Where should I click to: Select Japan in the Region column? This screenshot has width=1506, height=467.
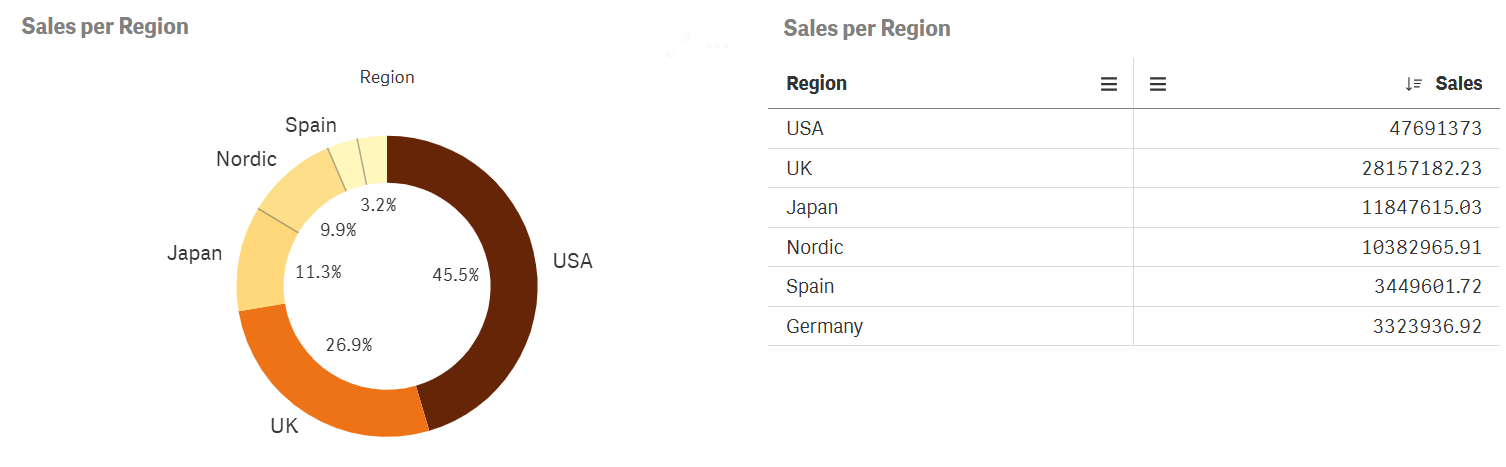pos(812,208)
